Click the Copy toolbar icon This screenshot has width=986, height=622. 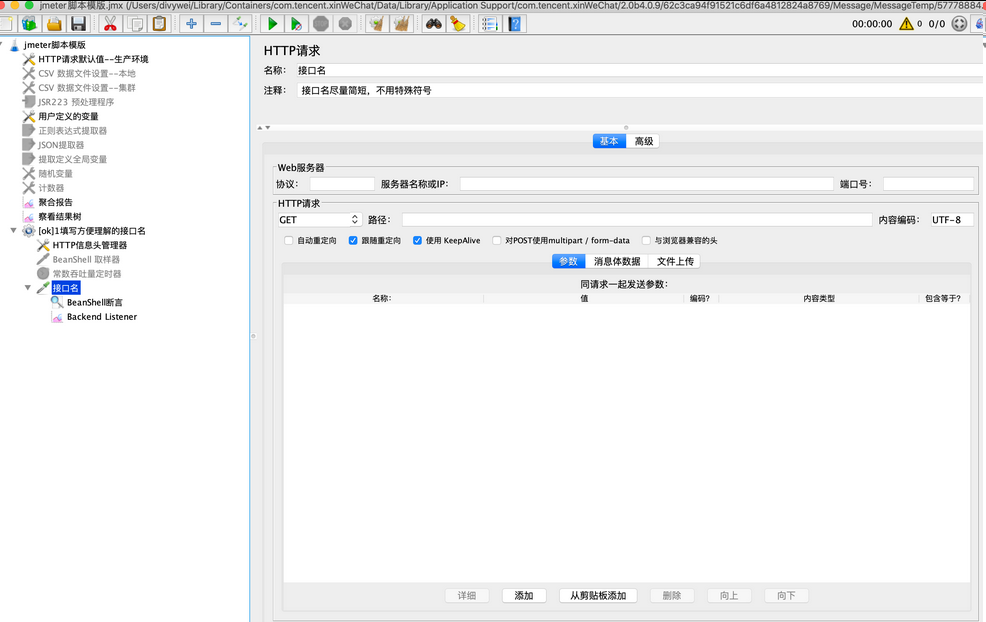click(x=135, y=24)
